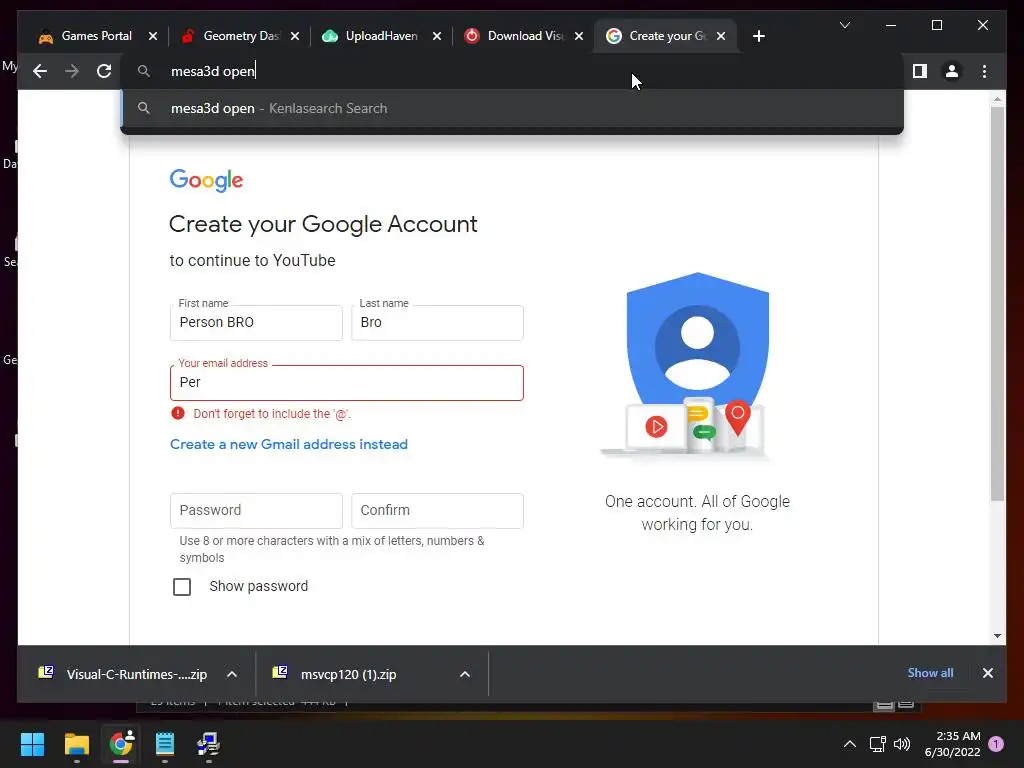Viewport: 1024px width, 768px height.
Task: Close the Create your Google Account tab
Action: coord(721,36)
